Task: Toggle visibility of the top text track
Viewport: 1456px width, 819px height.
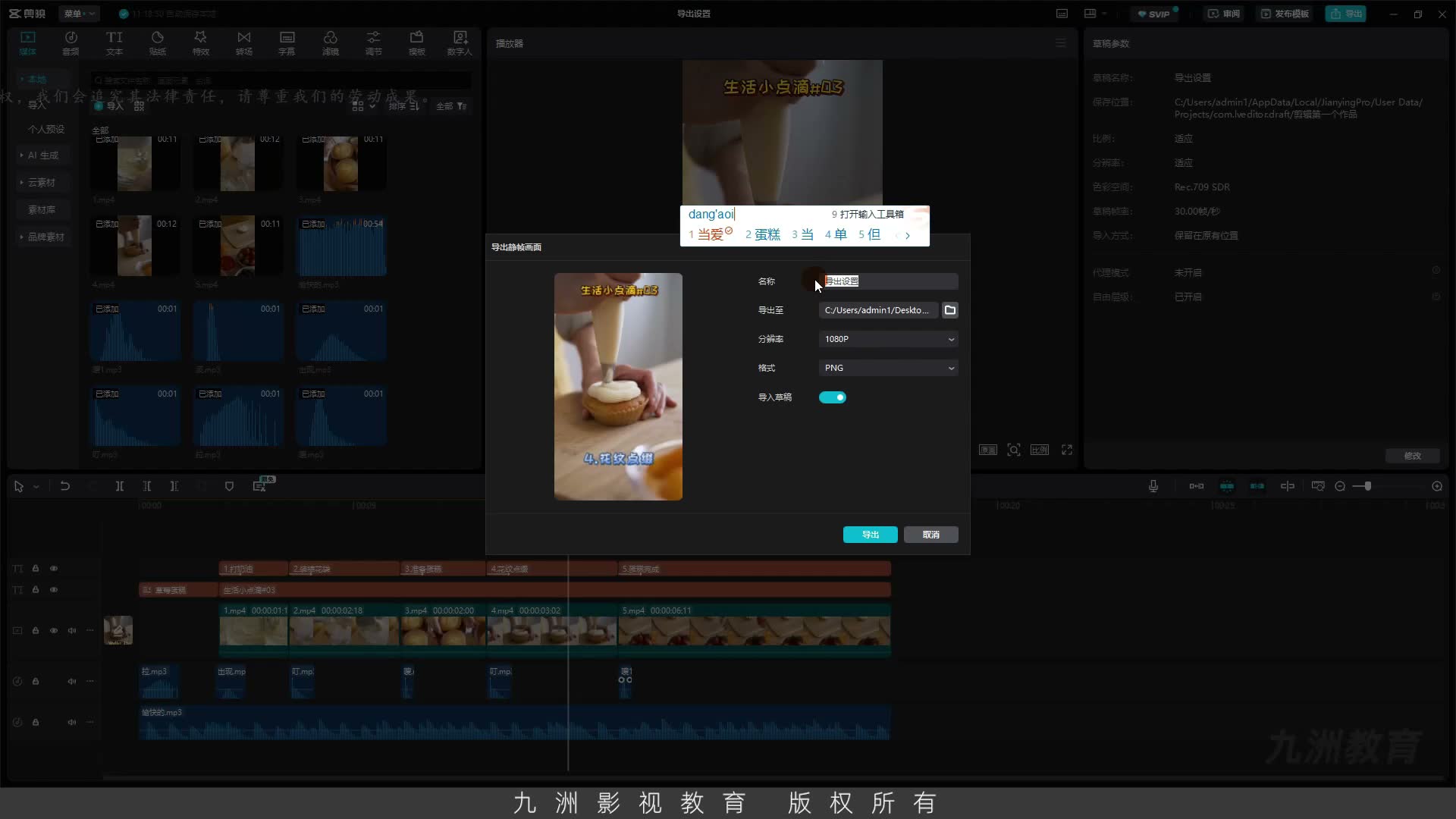Action: [54, 568]
